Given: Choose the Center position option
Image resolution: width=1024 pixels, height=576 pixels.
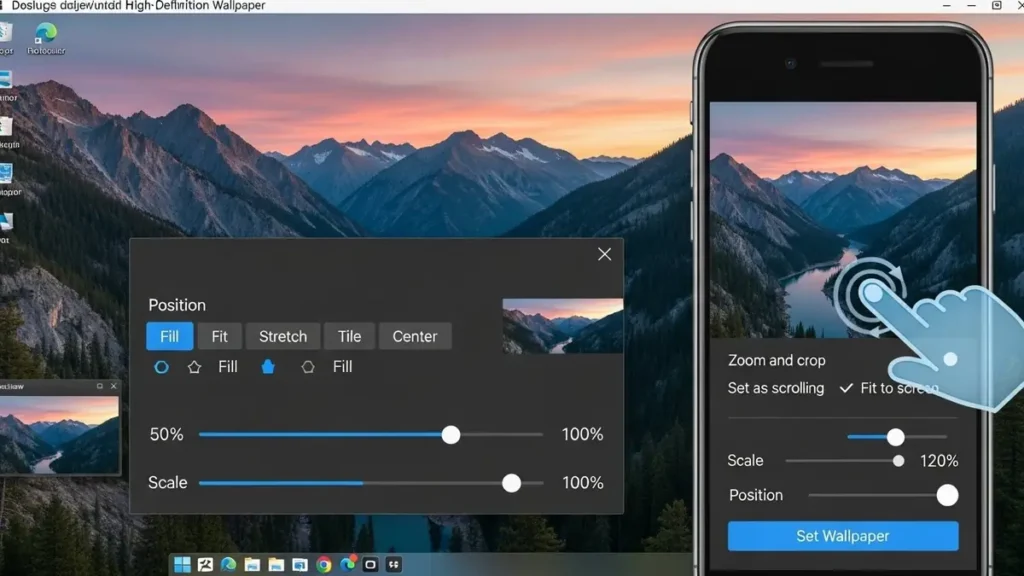Looking at the screenshot, I should click(415, 336).
